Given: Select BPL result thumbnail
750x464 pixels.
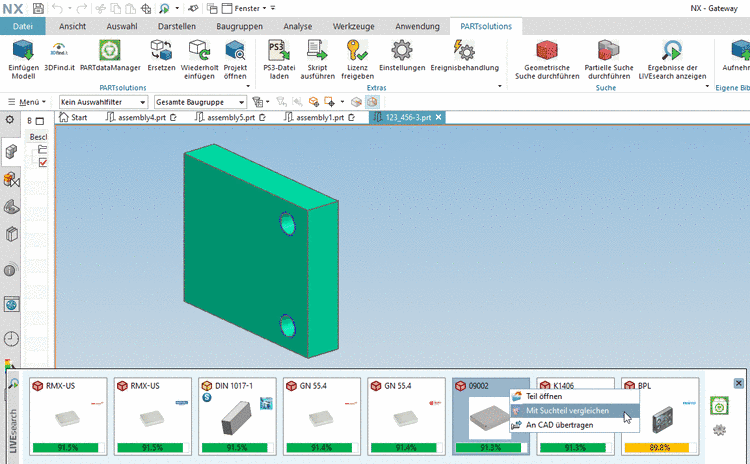Looking at the screenshot, I should [660, 416].
